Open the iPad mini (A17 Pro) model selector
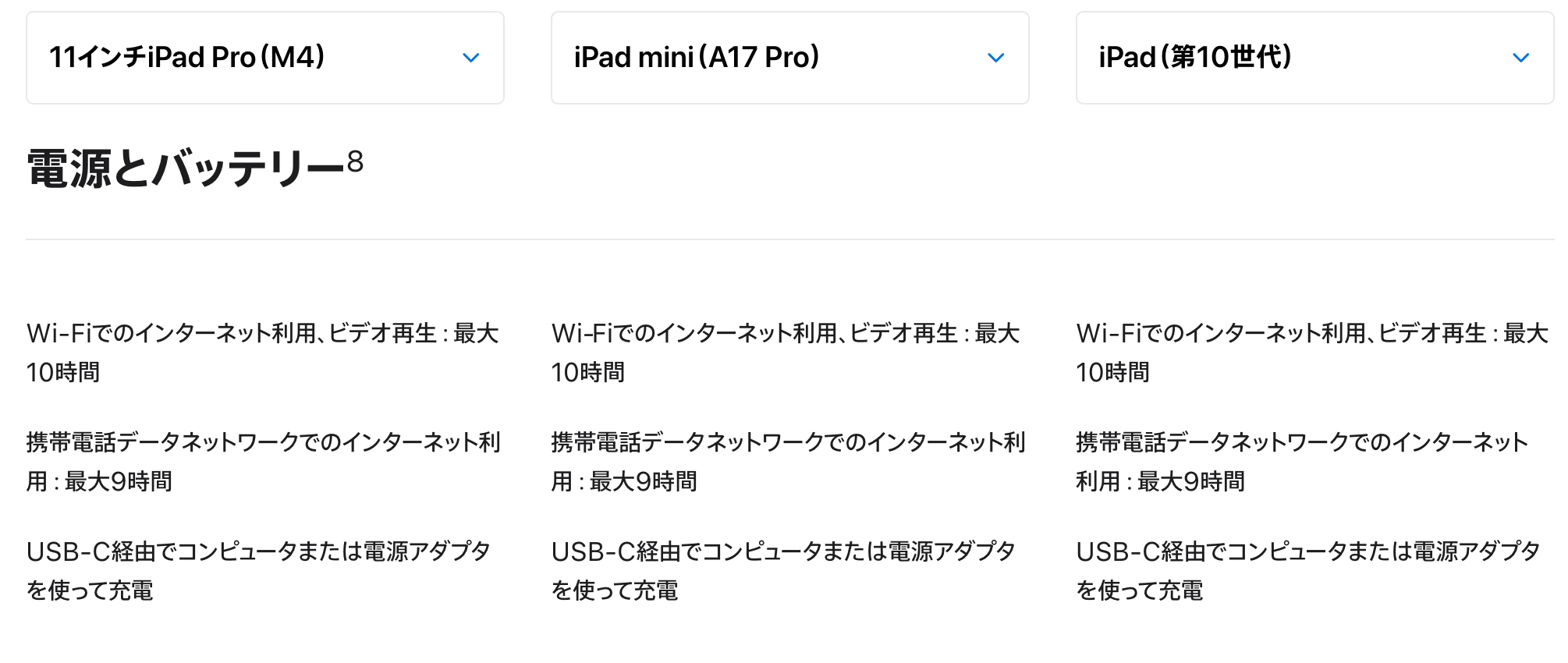Screen dimensions: 1568x663 [x=790, y=58]
